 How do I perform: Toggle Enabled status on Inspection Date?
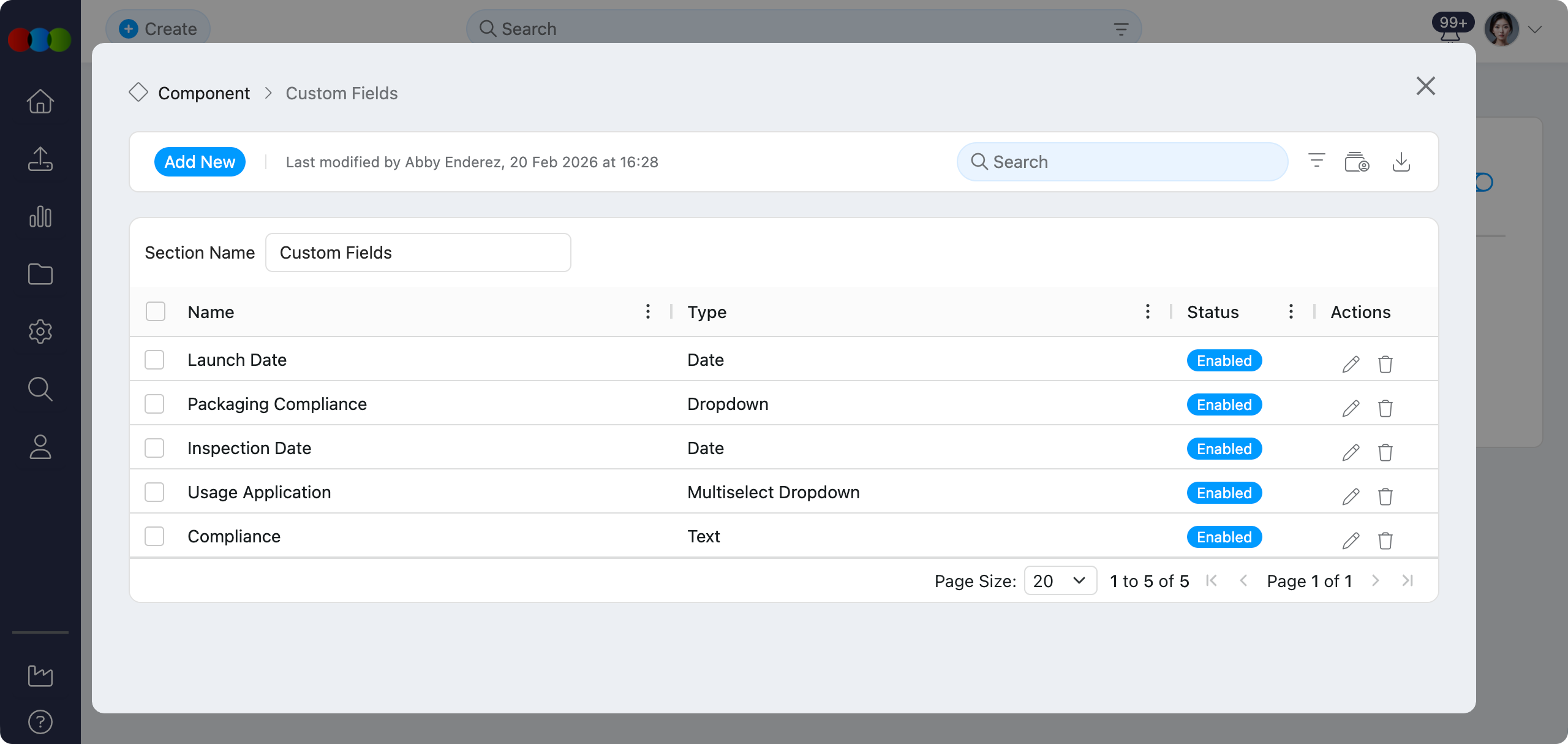click(x=1224, y=448)
